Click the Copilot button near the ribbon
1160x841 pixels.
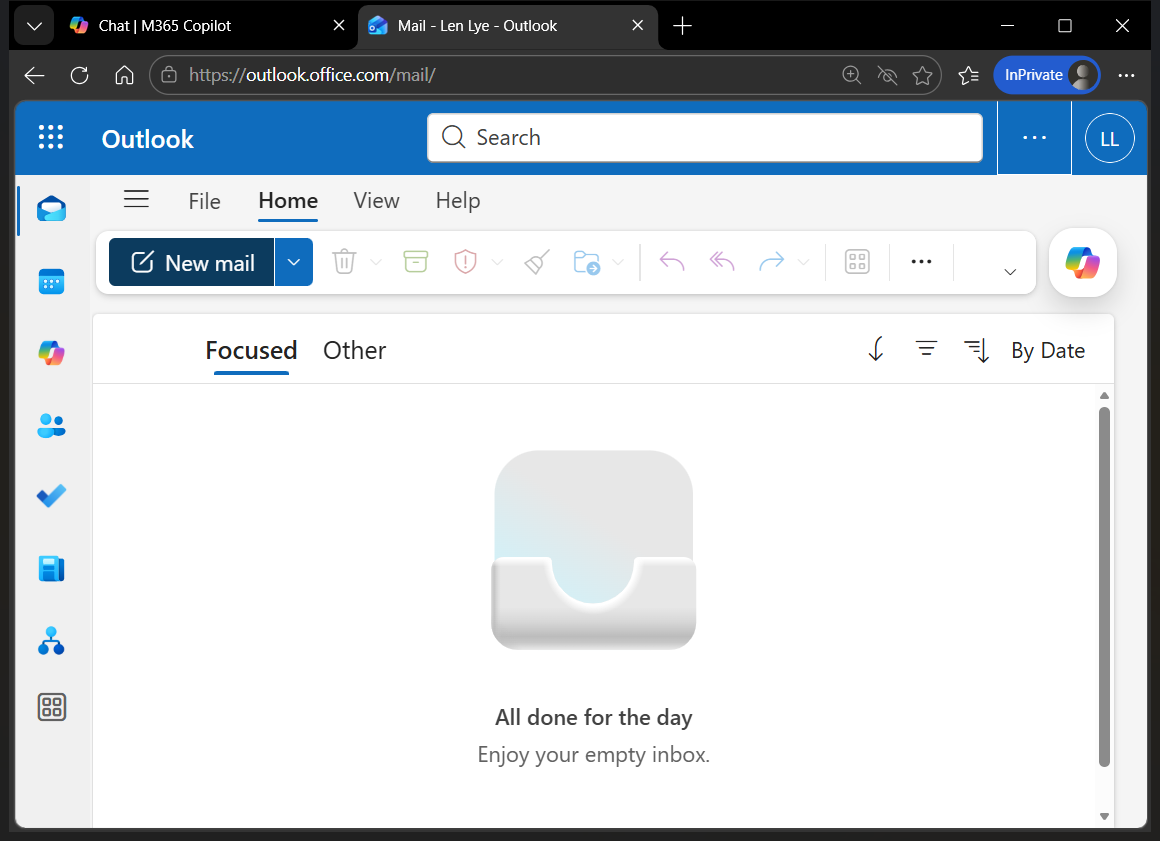pos(1082,262)
